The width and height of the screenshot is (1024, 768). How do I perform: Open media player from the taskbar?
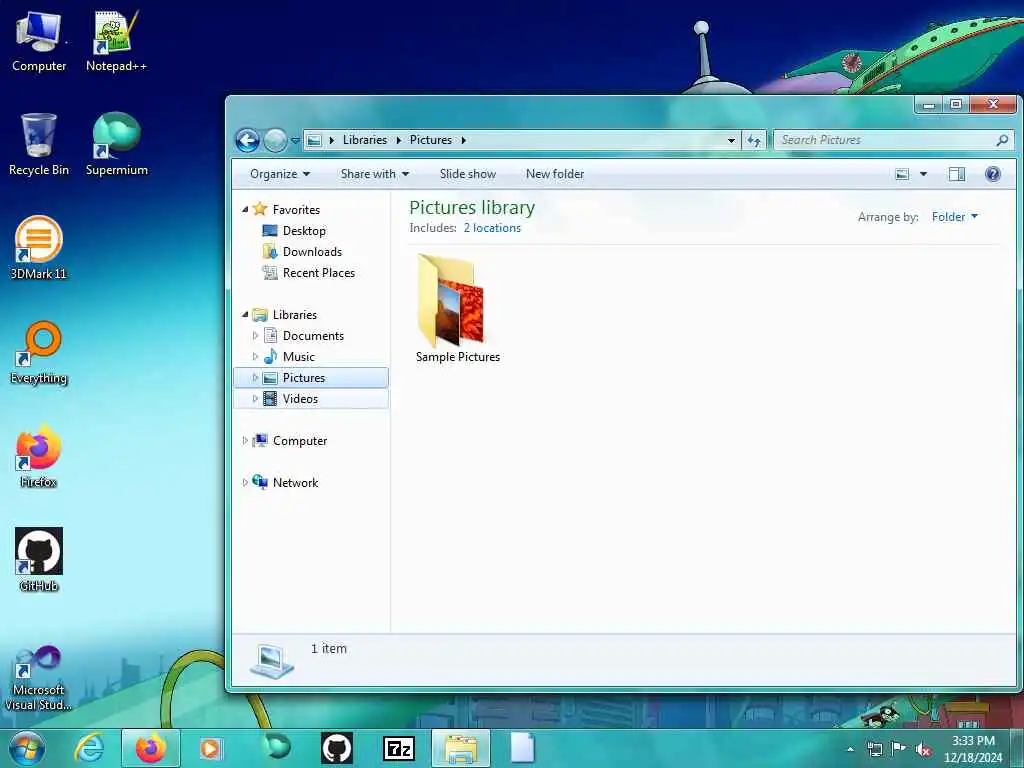pos(211,748)
